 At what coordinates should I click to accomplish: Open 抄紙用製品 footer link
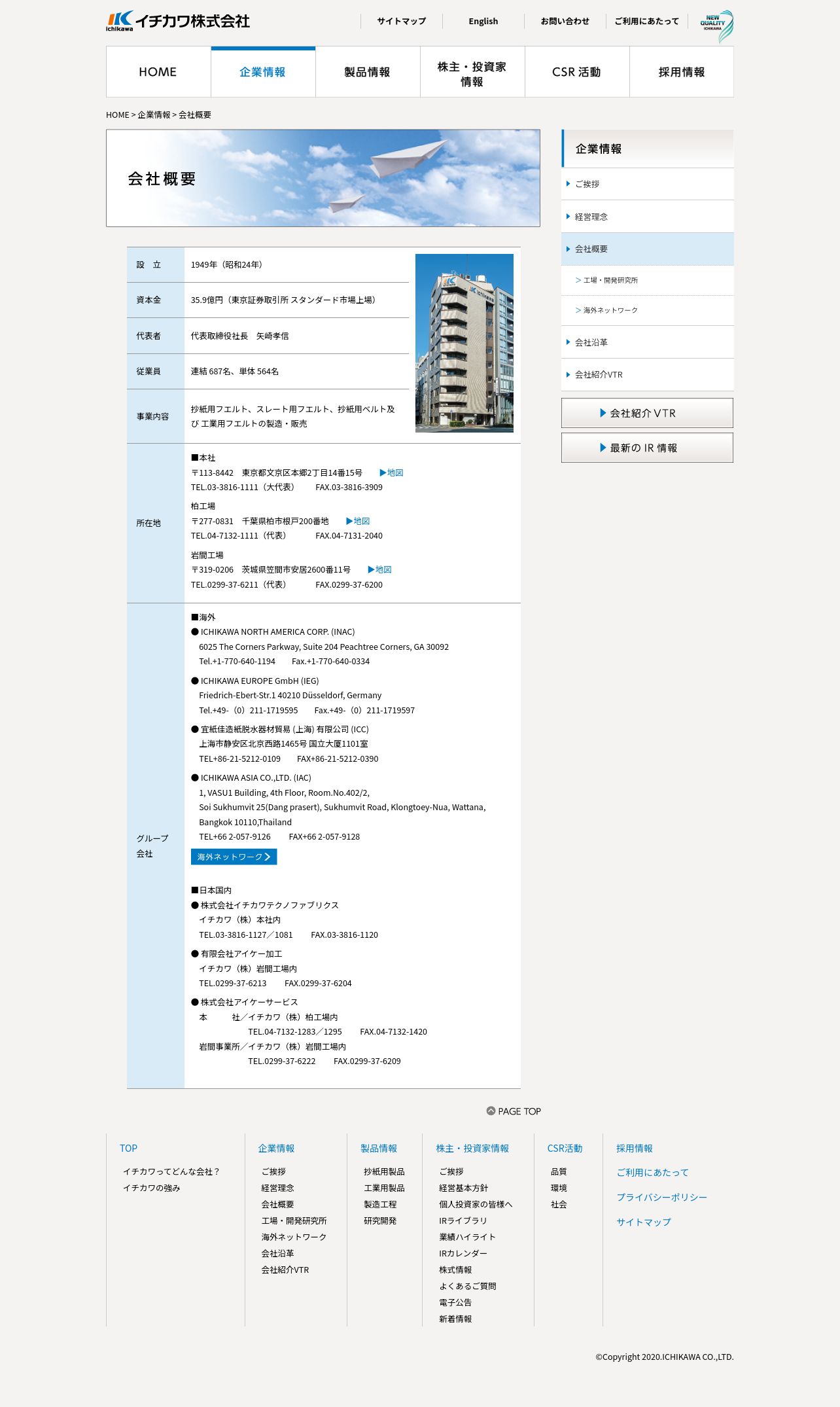coord(384,1171)
